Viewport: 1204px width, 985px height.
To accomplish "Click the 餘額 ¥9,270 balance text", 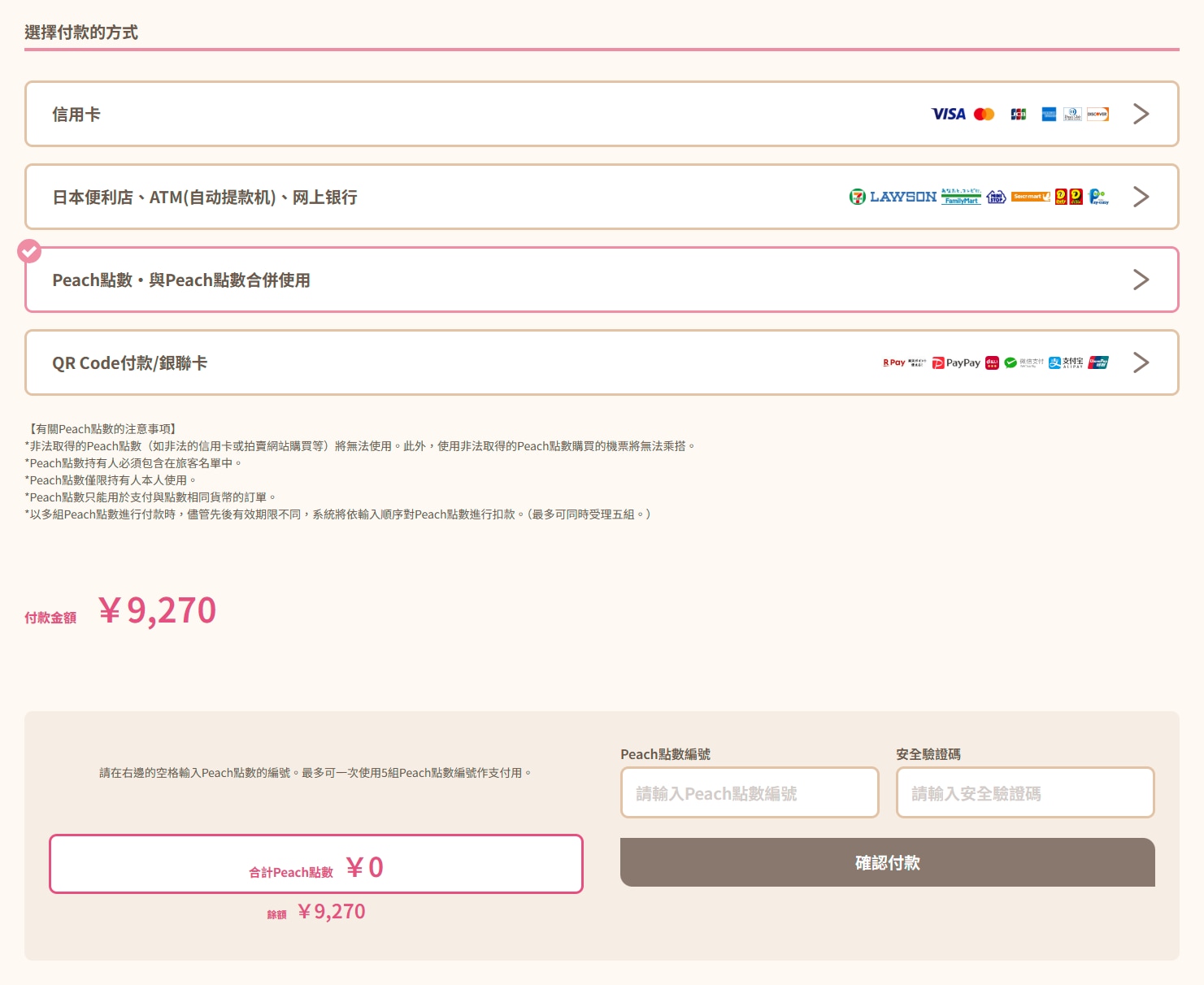I will tap(316, 912).
